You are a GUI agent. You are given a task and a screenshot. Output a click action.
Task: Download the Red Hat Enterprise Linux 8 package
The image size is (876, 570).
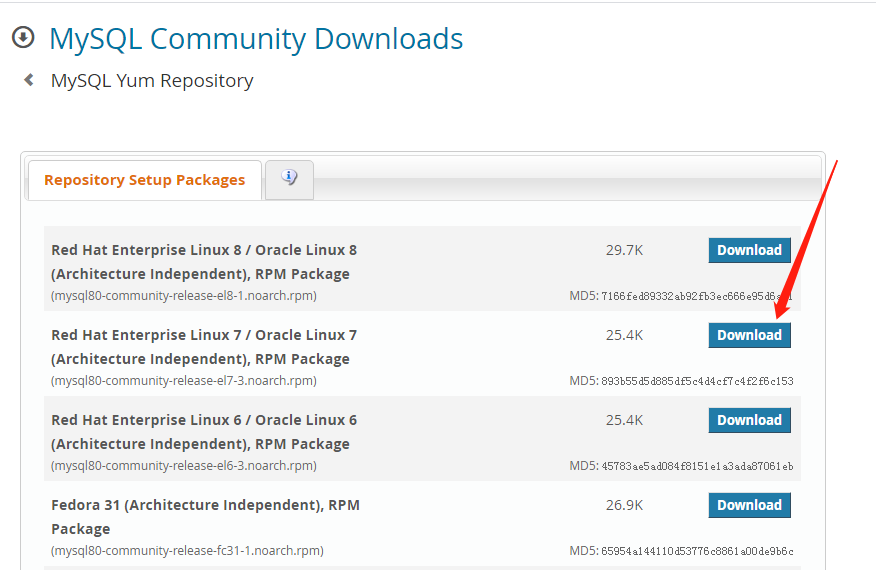[x=749, y=250]
